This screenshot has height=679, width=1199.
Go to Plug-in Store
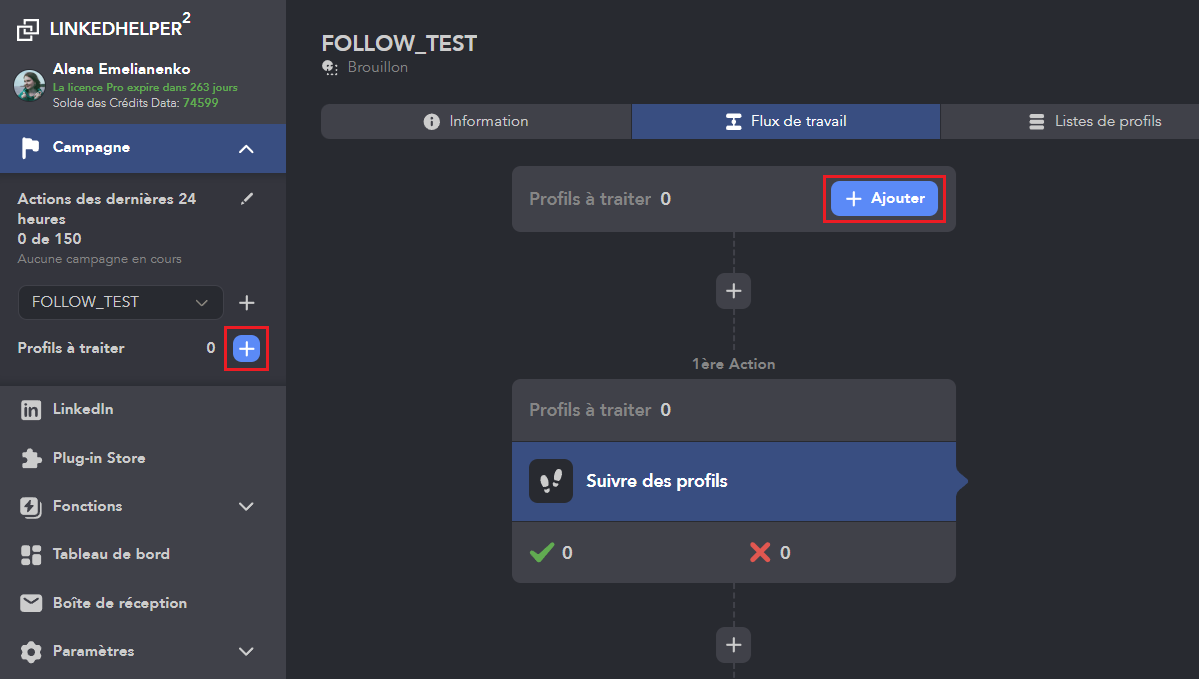point(98,458)
